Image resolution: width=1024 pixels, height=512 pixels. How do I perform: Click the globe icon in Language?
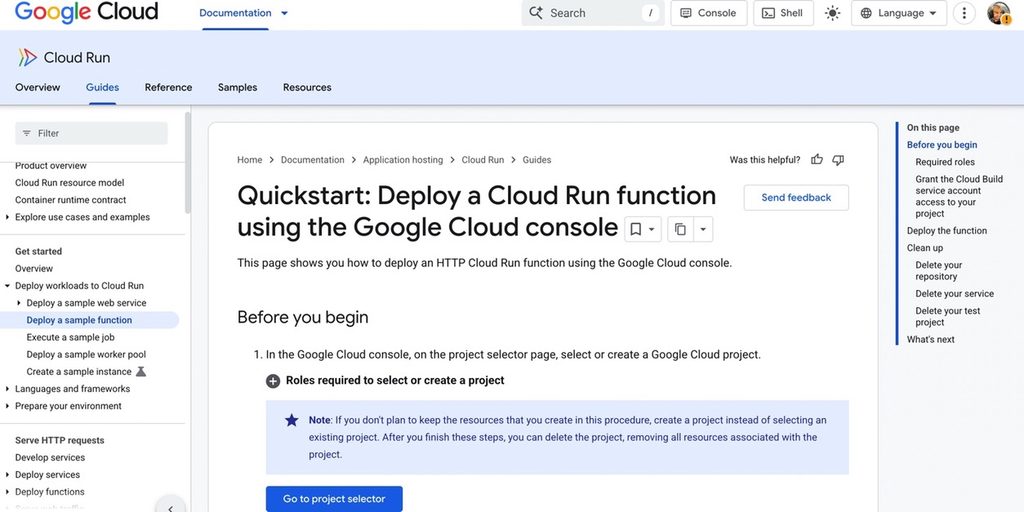coord(866,13)
